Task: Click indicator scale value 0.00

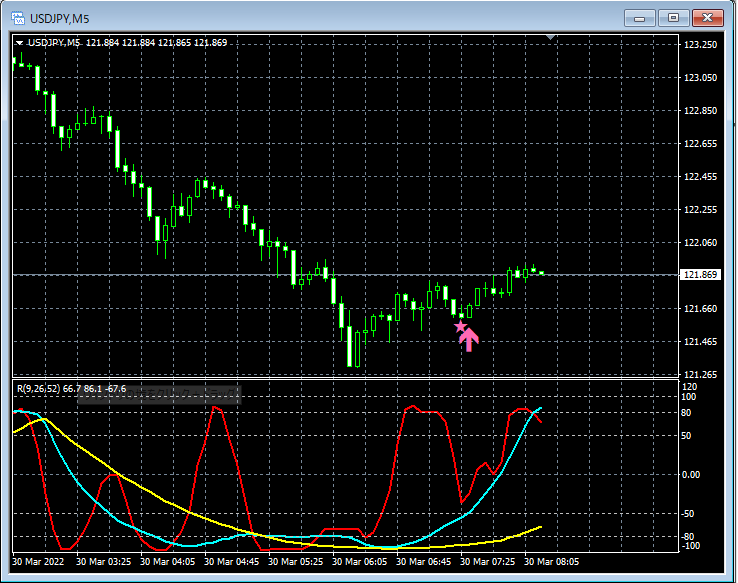Action: point(691,475)
